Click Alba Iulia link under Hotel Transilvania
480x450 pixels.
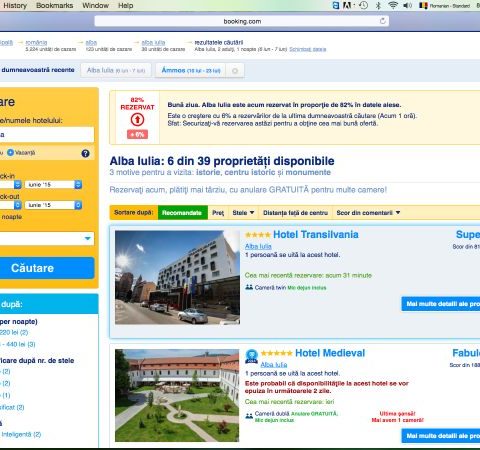[x=258, y=246]
